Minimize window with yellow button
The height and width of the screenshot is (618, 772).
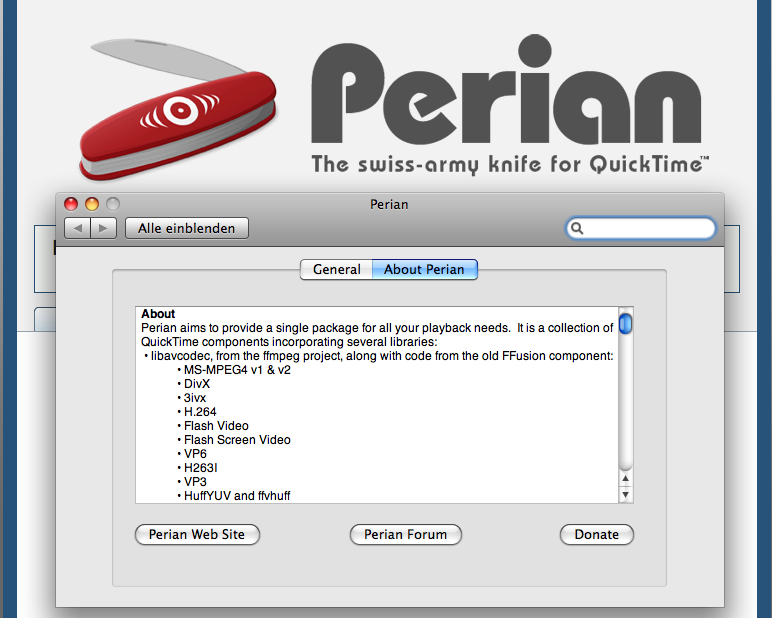coord(92,203)
